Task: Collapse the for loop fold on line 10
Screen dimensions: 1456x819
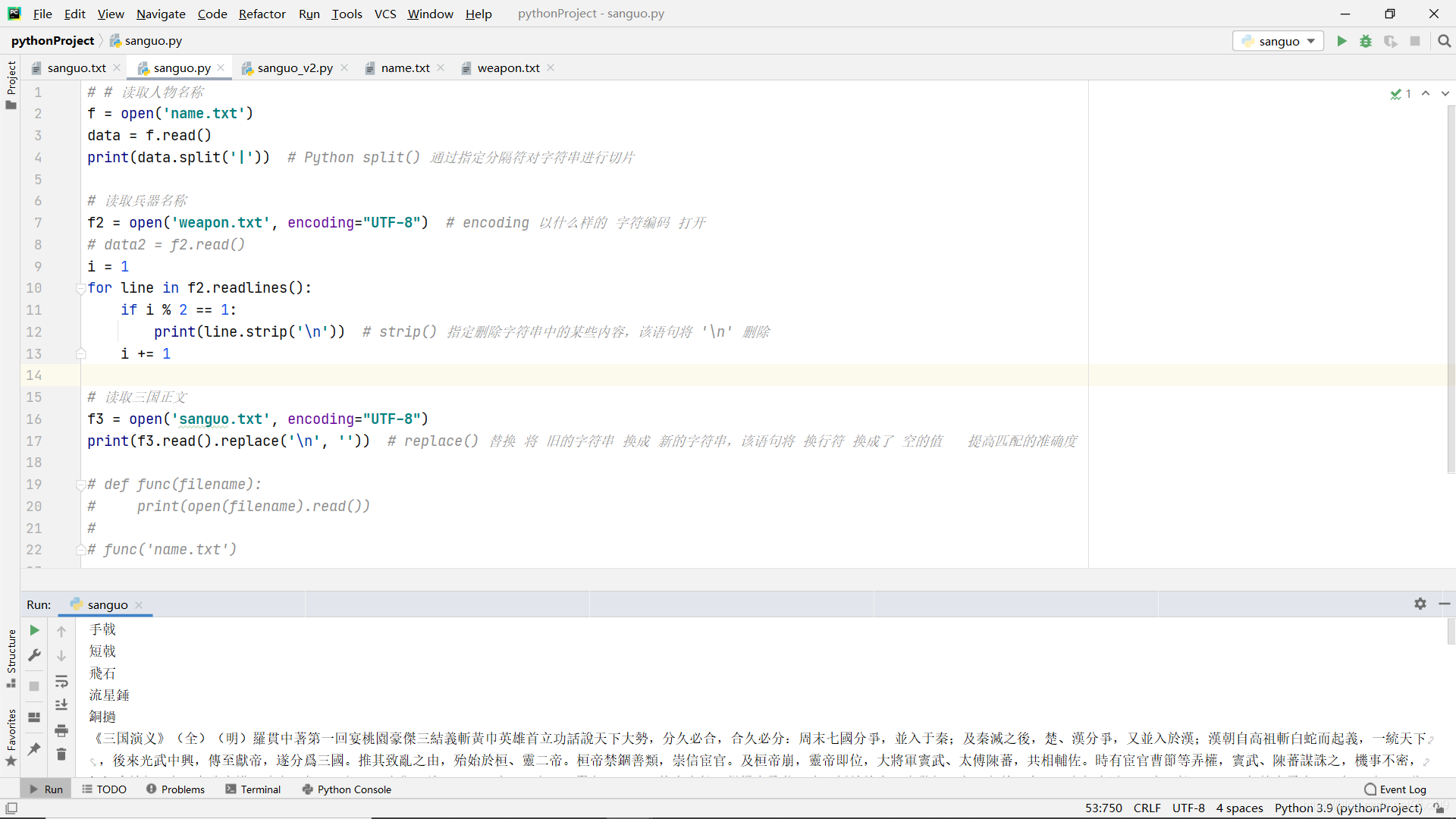Action: (80, 288)
